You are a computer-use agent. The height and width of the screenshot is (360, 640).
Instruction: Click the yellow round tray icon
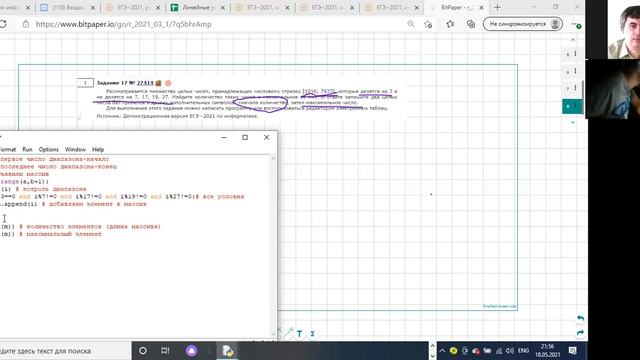[x=453, y=351]
